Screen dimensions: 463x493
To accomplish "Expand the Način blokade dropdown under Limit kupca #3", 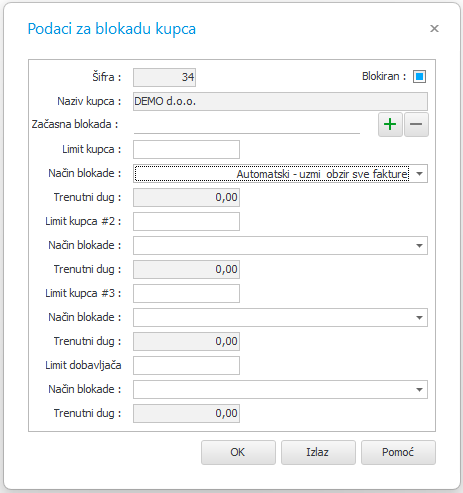I will [x=420, y=318].
